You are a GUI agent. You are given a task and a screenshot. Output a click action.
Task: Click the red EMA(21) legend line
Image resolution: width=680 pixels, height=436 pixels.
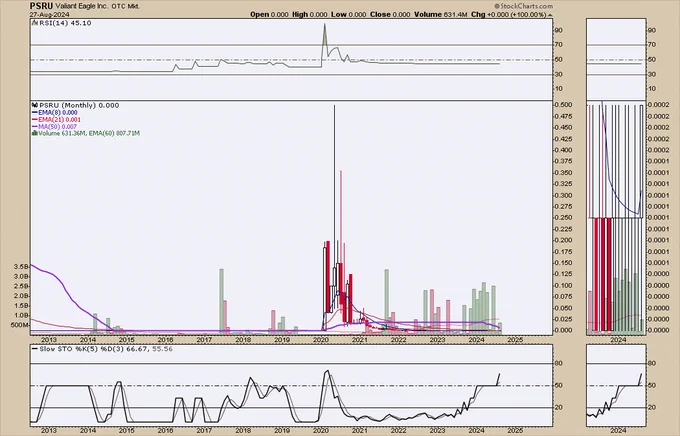tap(35, 119)
